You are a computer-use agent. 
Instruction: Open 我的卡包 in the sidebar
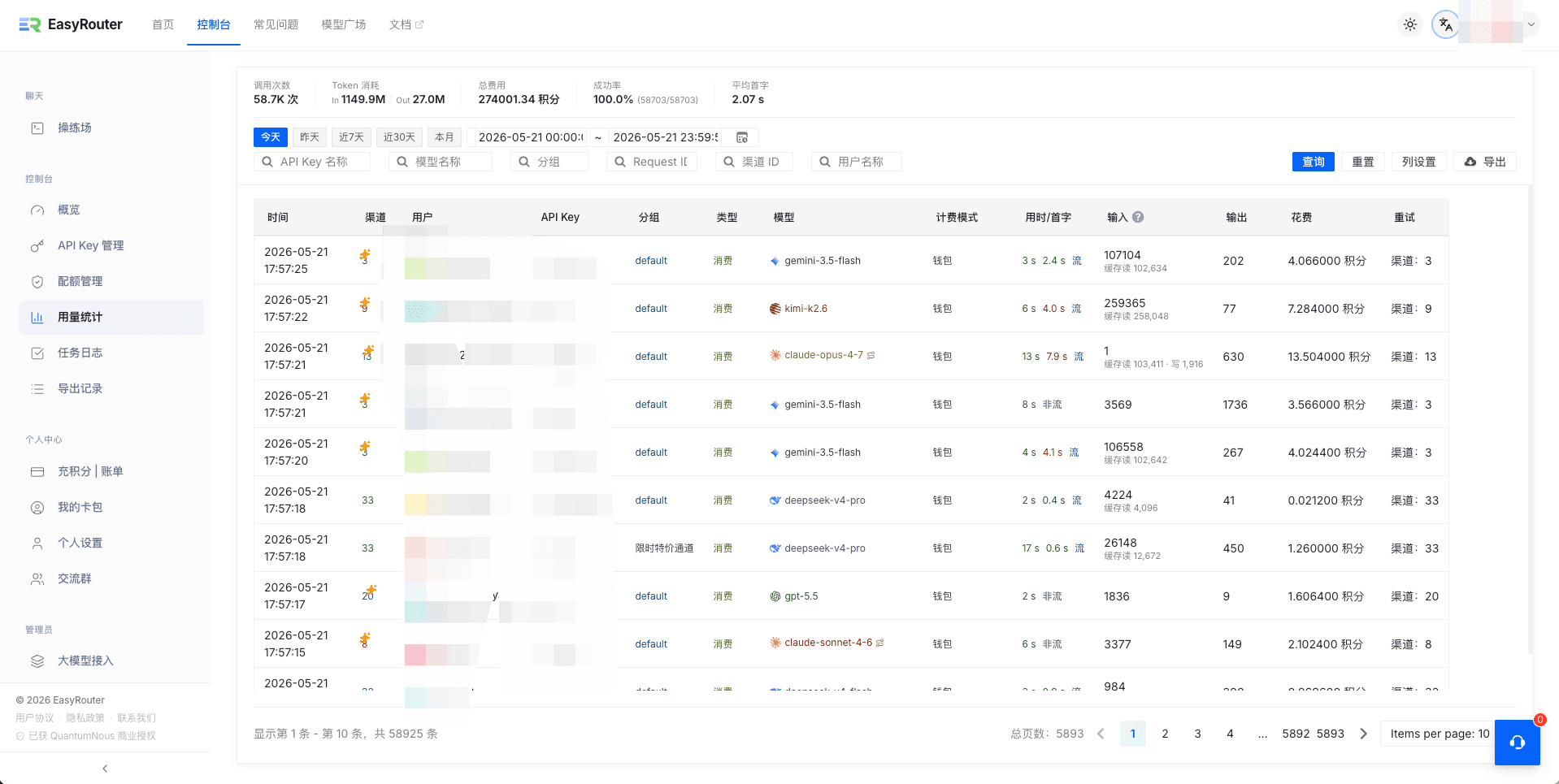[x=111, y=507]
